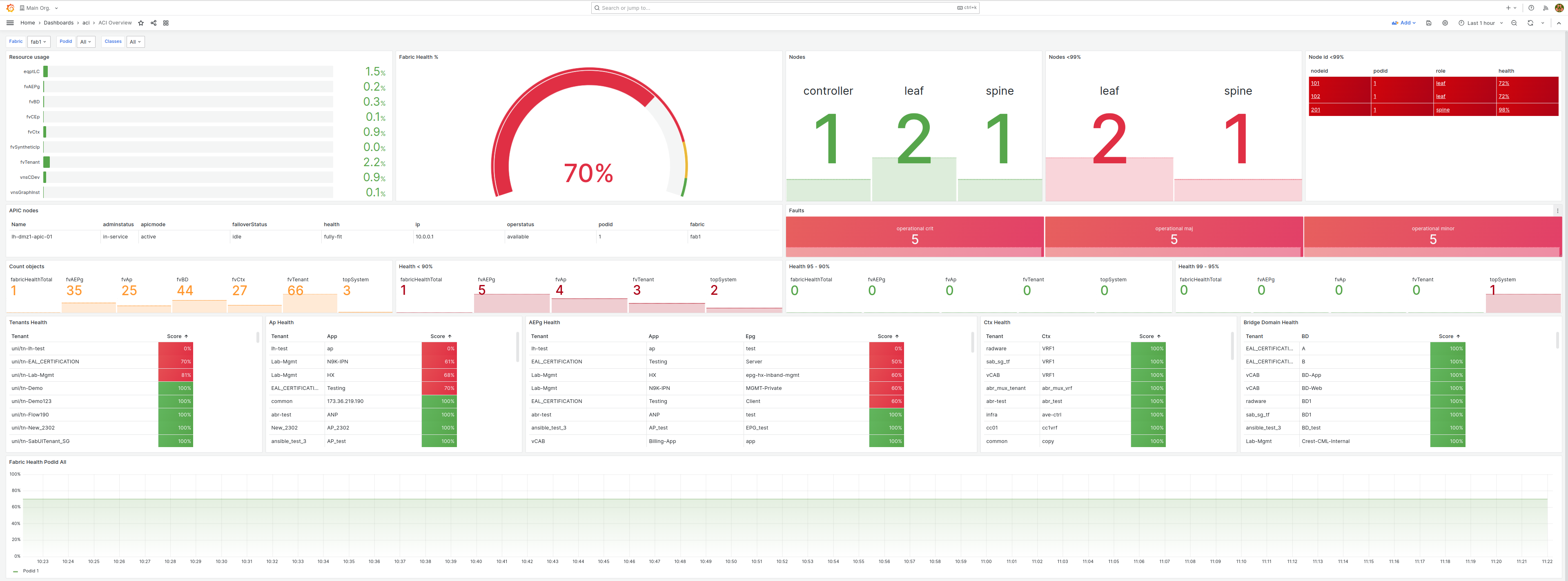Open the hamburger navigation menu
This screenshot has width=1568, height=581.
point(10,23)
